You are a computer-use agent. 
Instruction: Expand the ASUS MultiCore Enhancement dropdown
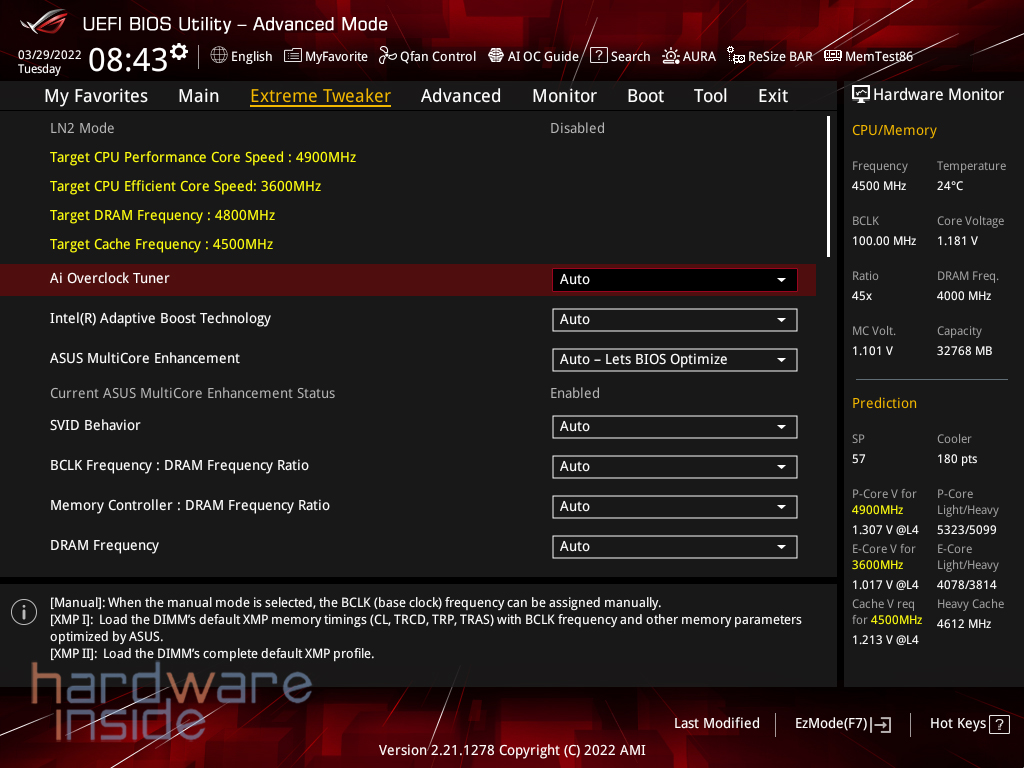(x=674, y=360)
